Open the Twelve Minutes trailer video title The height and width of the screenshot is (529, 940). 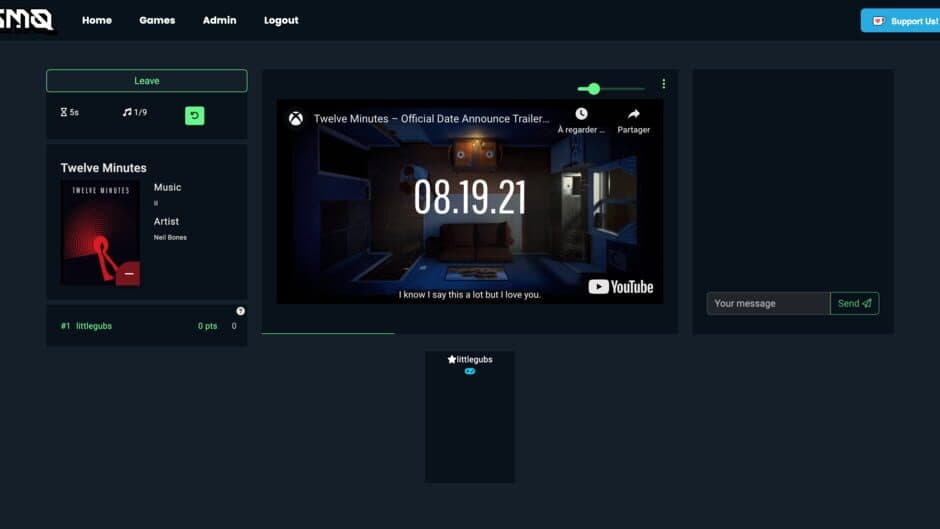[x=431, y=119]
